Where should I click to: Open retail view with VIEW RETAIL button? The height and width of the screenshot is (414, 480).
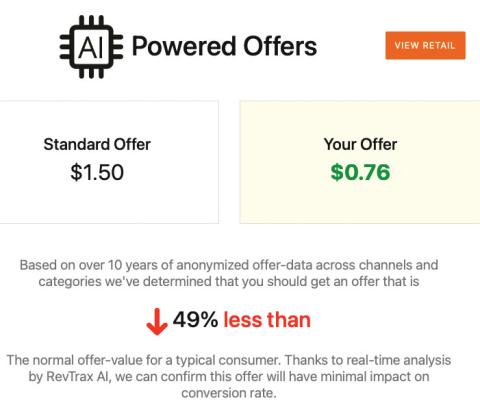tap(425, 45)
